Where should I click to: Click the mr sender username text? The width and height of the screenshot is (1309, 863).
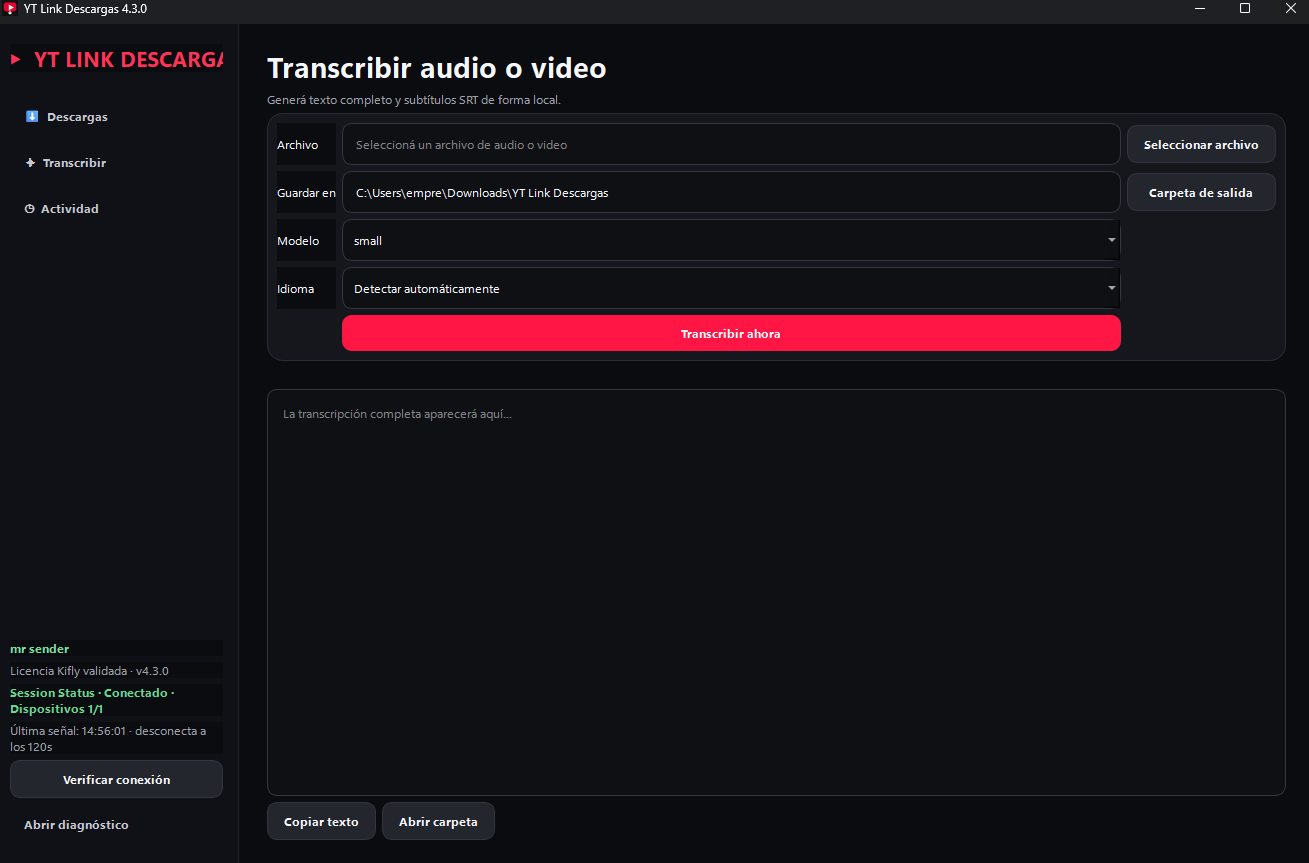(40, 649)
